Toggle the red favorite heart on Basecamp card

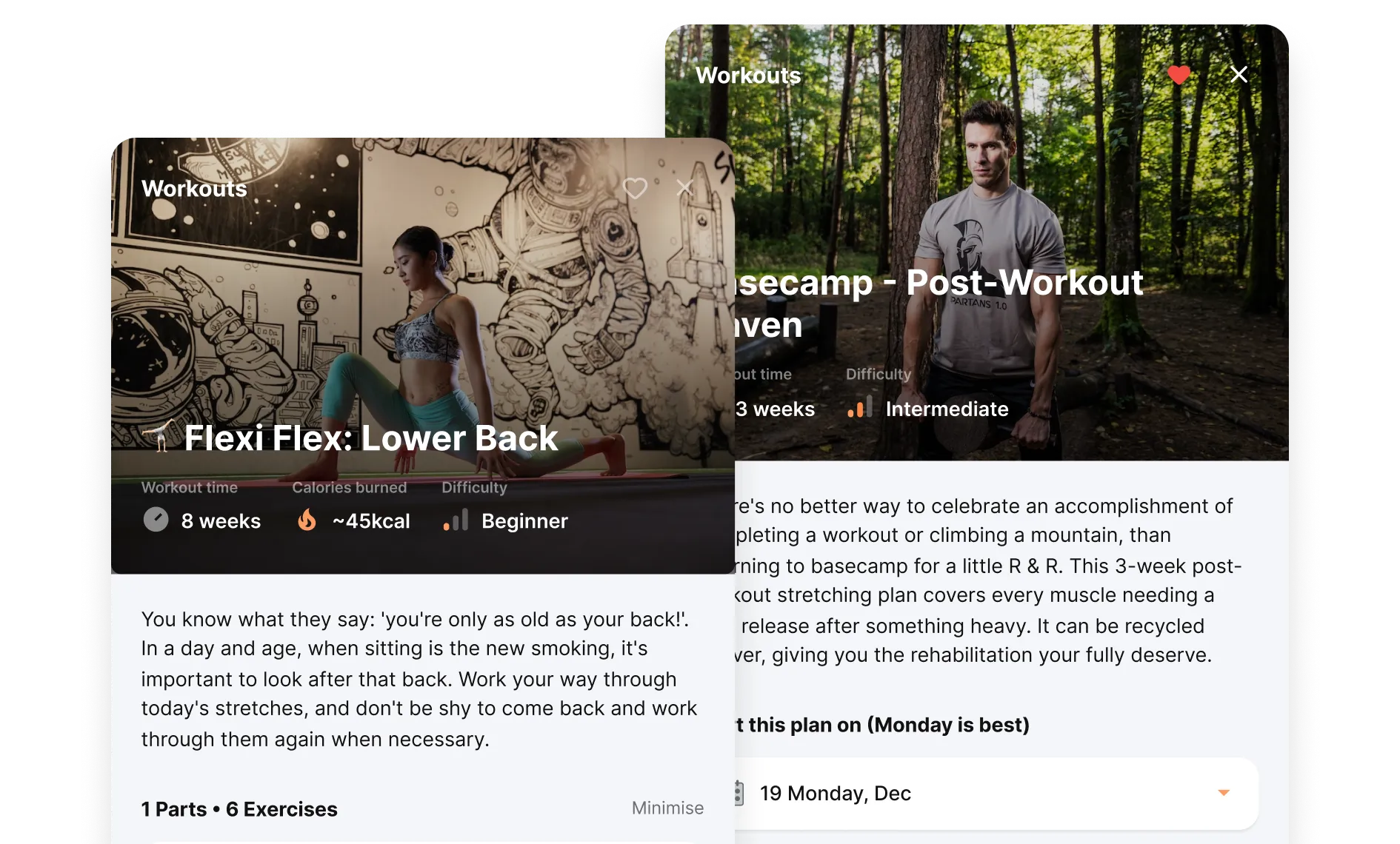coord(1179,75)
